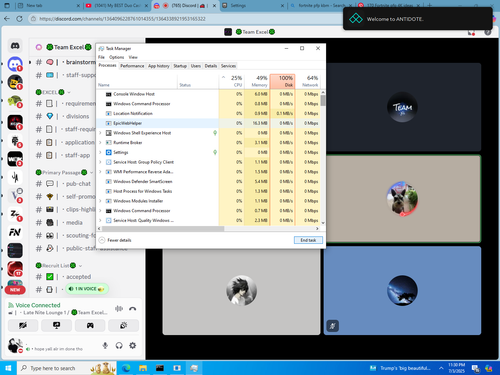Open noise suppression waveform icon

119,309
